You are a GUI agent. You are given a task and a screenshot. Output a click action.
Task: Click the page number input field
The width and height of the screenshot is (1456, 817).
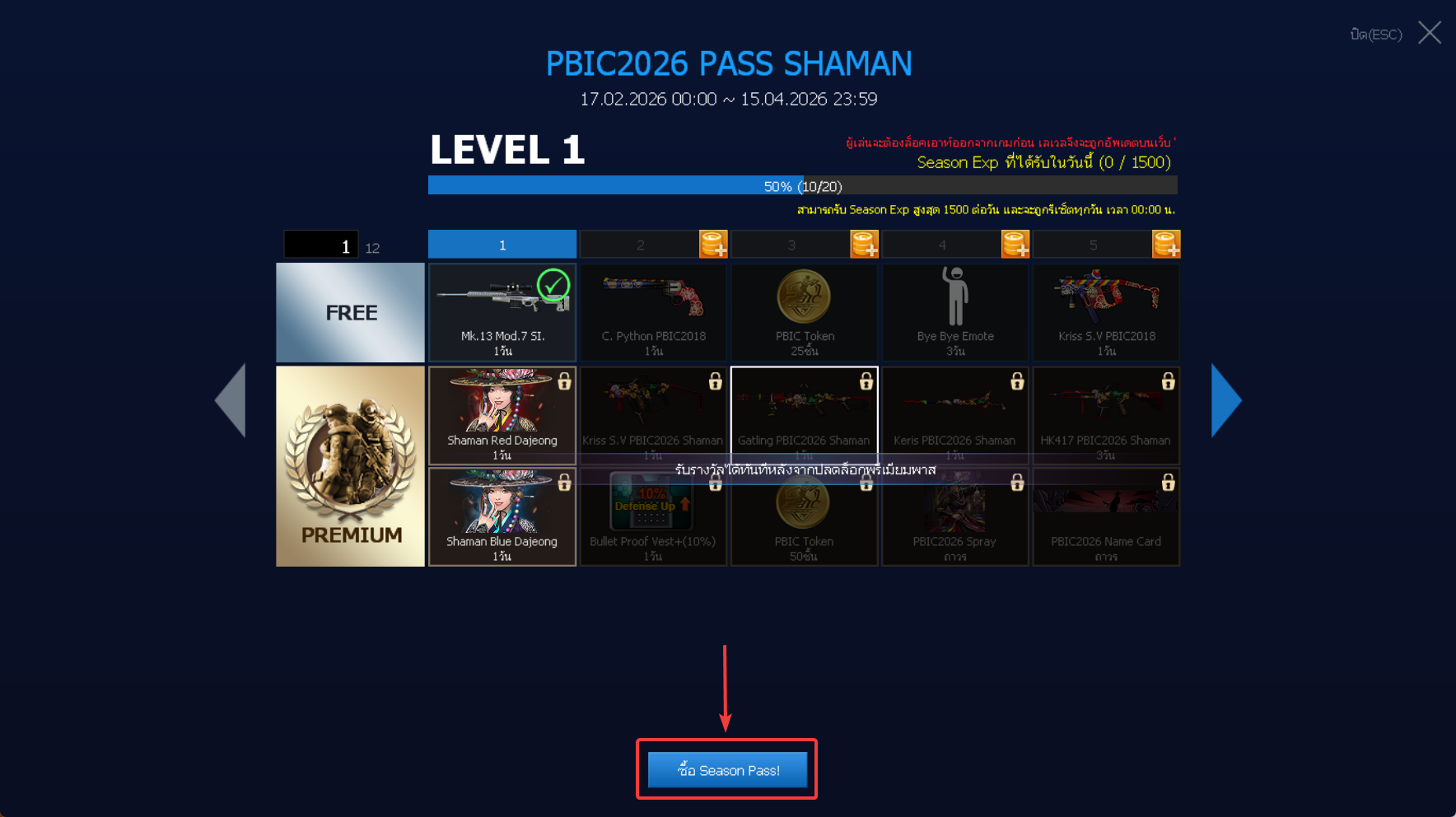[x=321, y=245]
